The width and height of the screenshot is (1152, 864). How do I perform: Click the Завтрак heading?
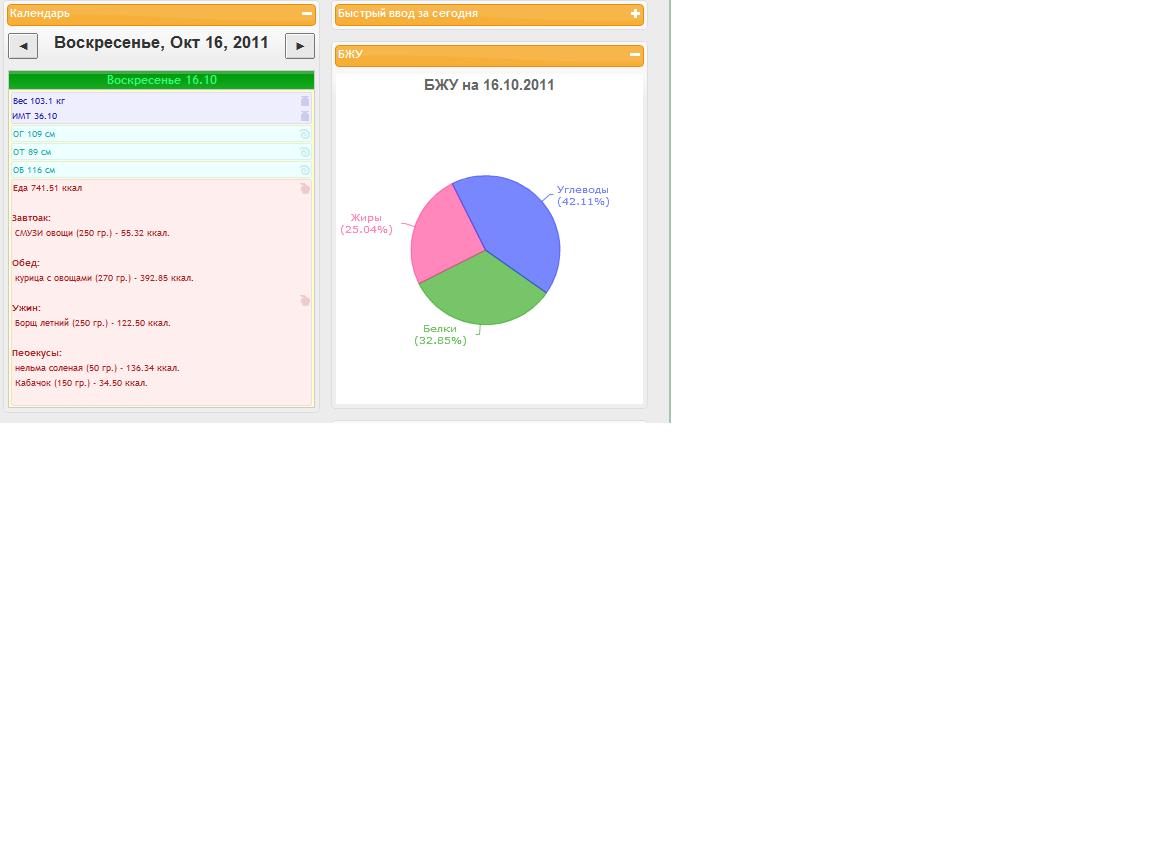point(32,218)
